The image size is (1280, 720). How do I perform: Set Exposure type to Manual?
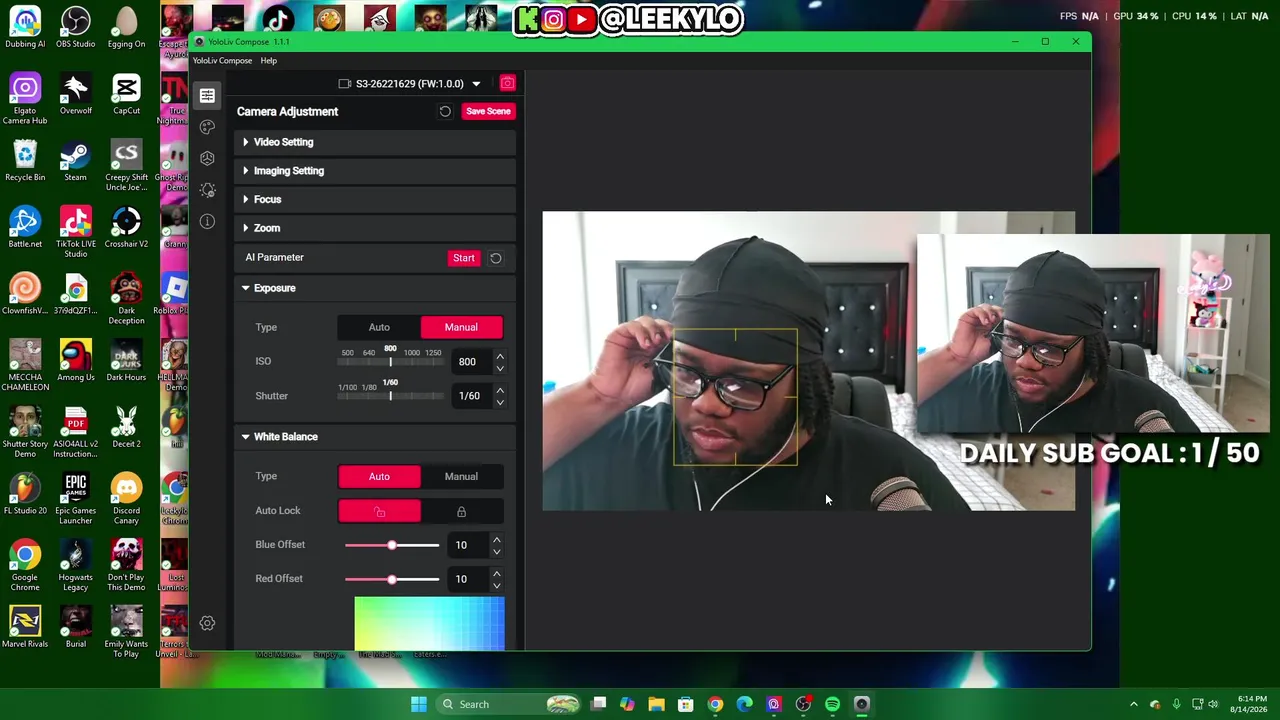[x=461, y=327]
